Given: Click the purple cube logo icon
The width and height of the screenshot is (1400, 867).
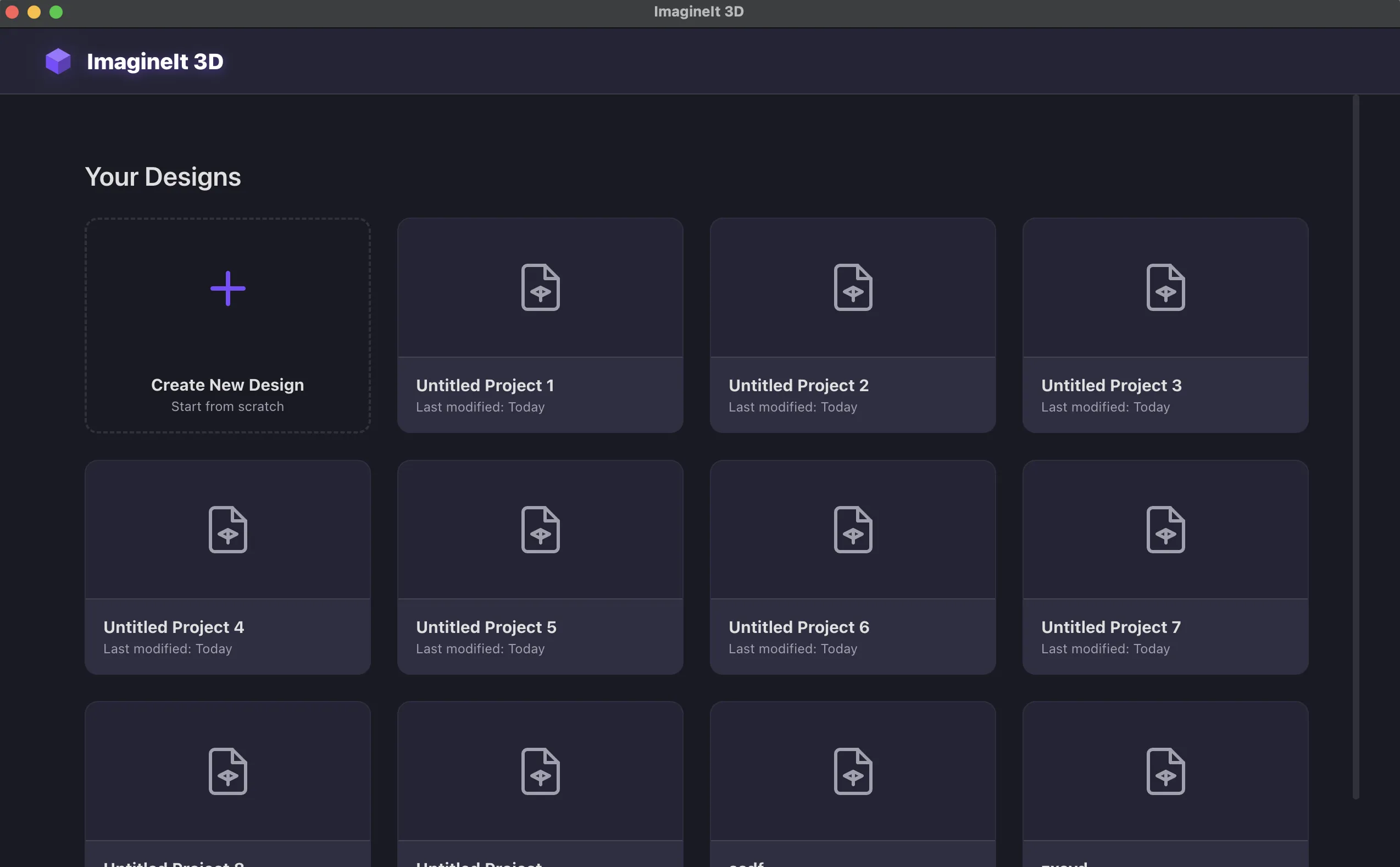Looking at the screenshot, I should (x=58, y=62).
